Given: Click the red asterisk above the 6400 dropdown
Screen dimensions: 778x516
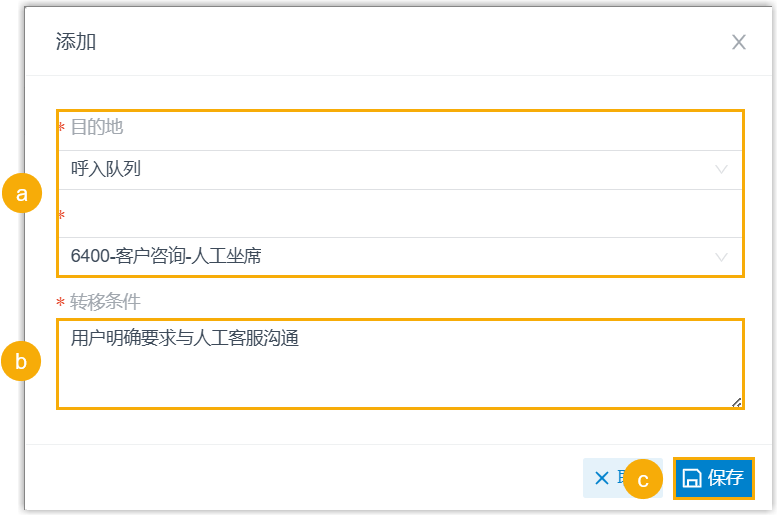Looking at the screenshot, I should [x=61, y=216].
